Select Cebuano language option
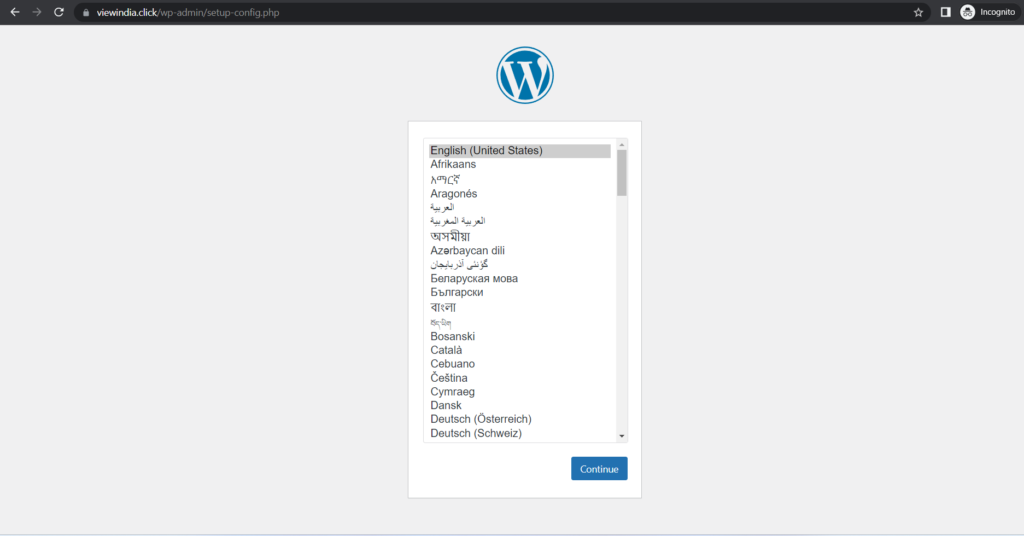 (x=520, y=364)
